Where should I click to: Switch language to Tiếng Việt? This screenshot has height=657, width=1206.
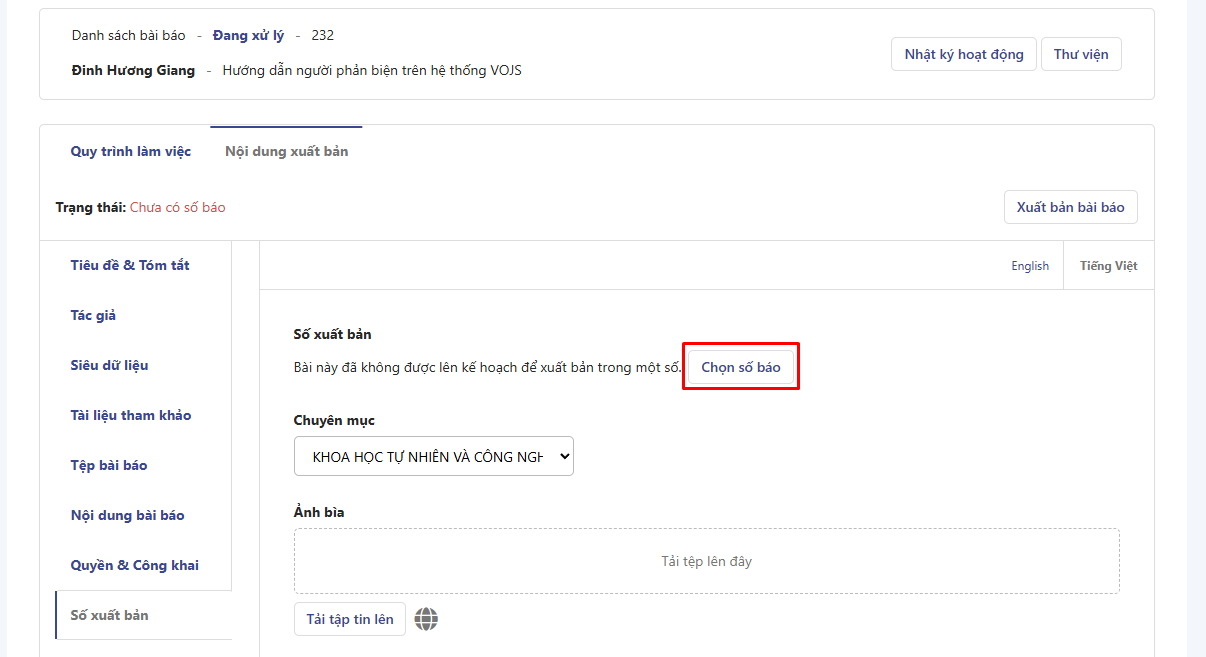pos(1108,266)
